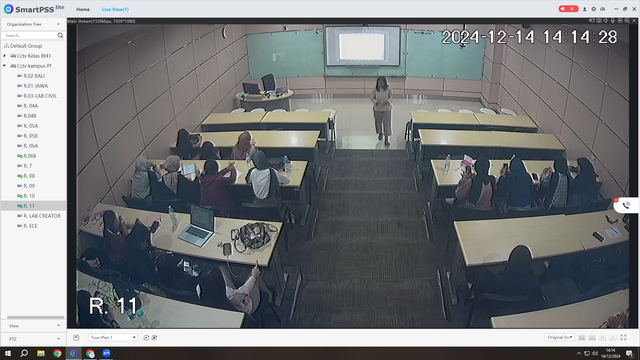Click the save view icon in bottom toolbar

76,338
